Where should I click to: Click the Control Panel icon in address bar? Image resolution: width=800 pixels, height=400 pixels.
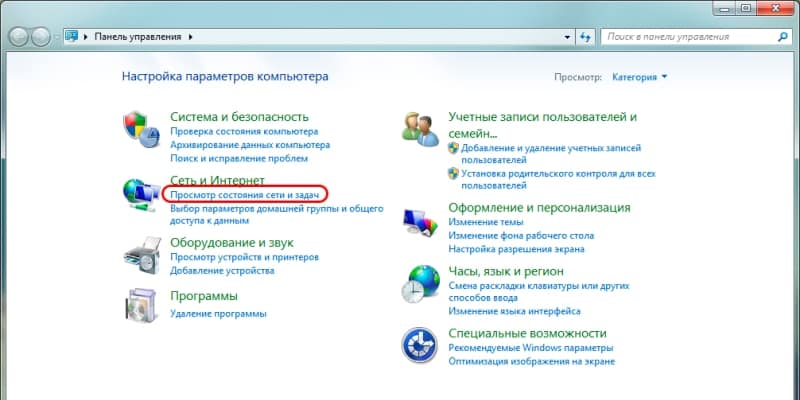coord(71,37)
